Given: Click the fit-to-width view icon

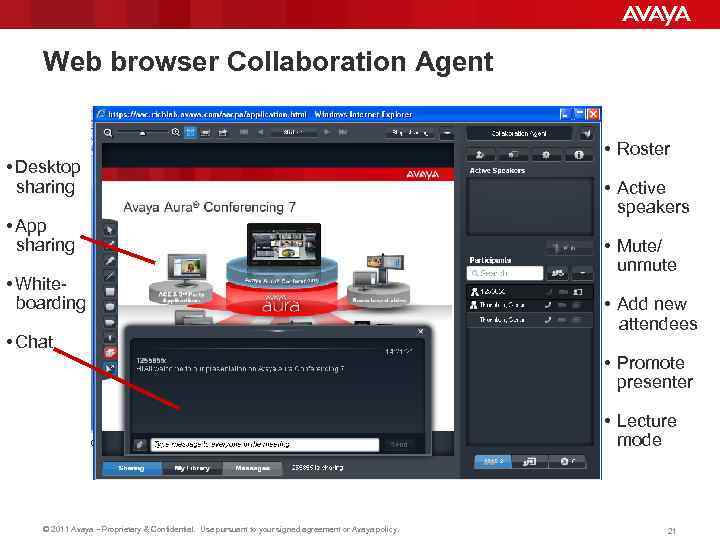Looking at the screenshot, I should [206, 133].
